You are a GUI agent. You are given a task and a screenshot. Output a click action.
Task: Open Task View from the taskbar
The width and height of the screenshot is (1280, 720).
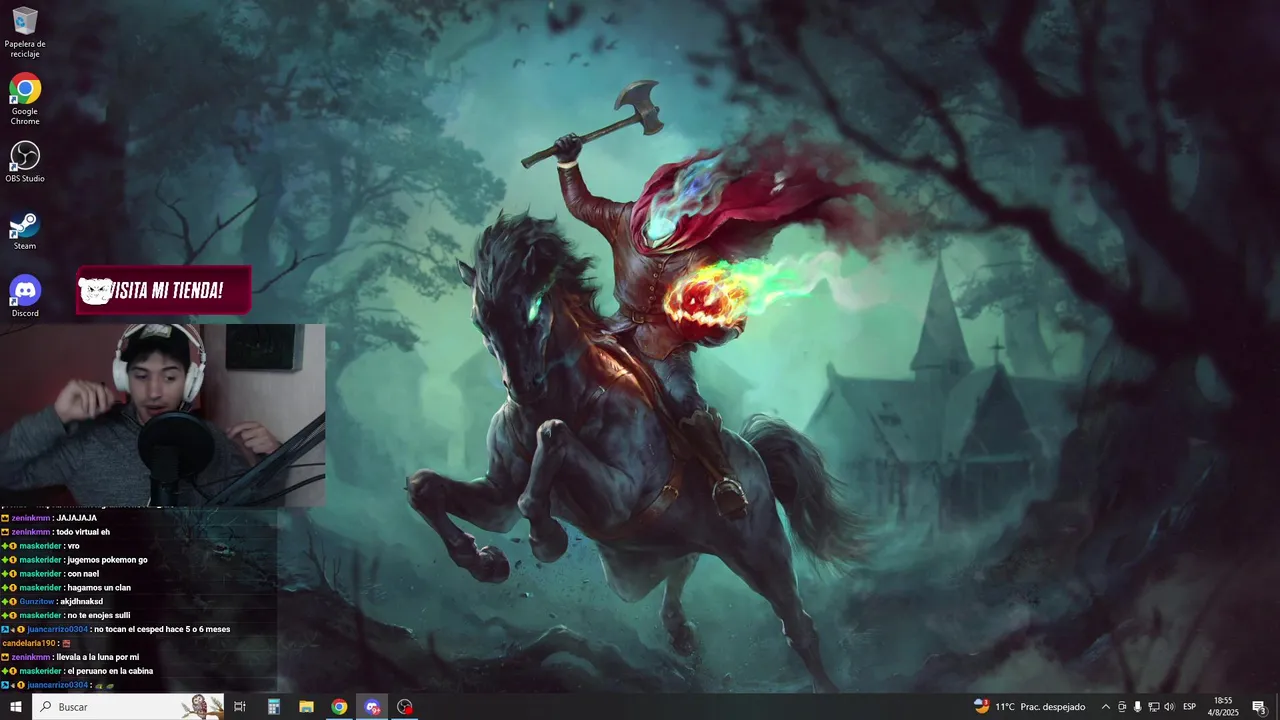click(x=240, y=707)
